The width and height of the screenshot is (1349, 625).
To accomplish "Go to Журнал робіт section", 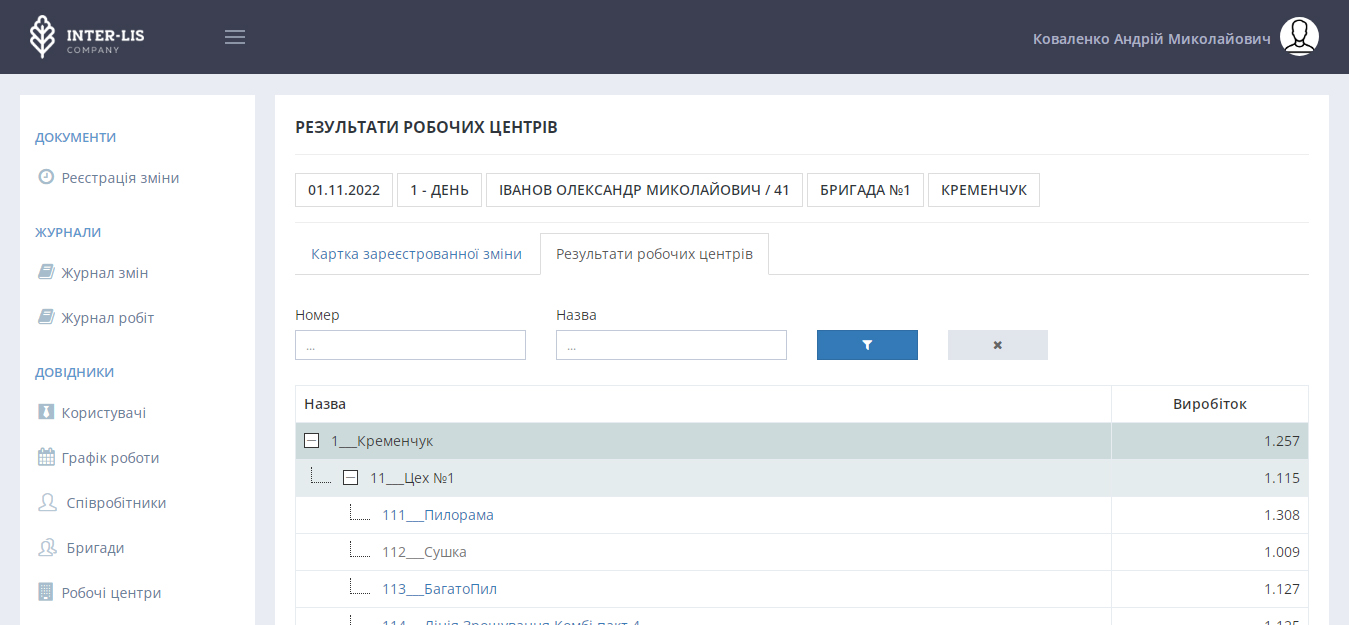I will 108,318.
